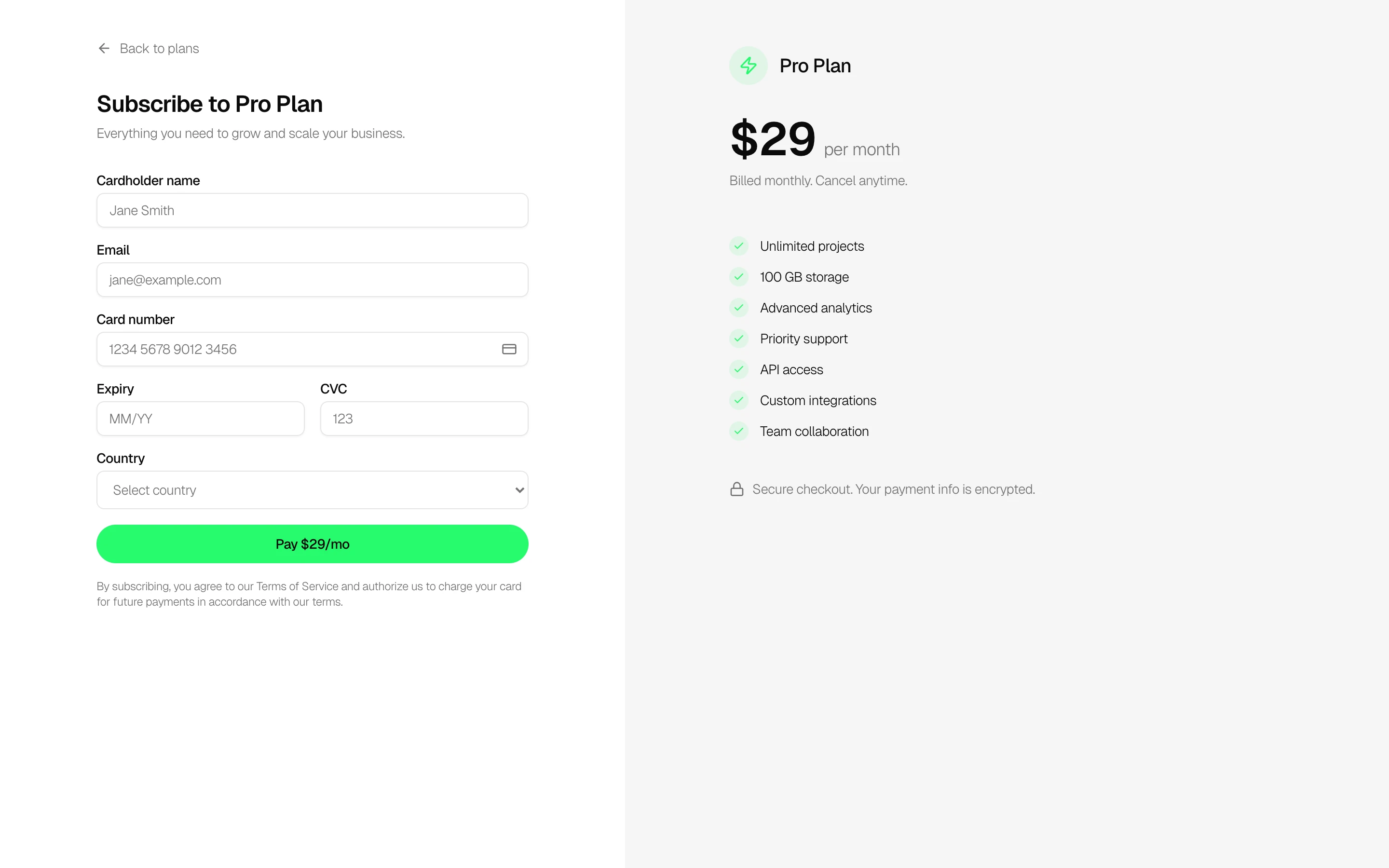Click the Pro Plan lightning bolt icon
This screenshot has height=868, width=1389.
[x=748, y=66]
